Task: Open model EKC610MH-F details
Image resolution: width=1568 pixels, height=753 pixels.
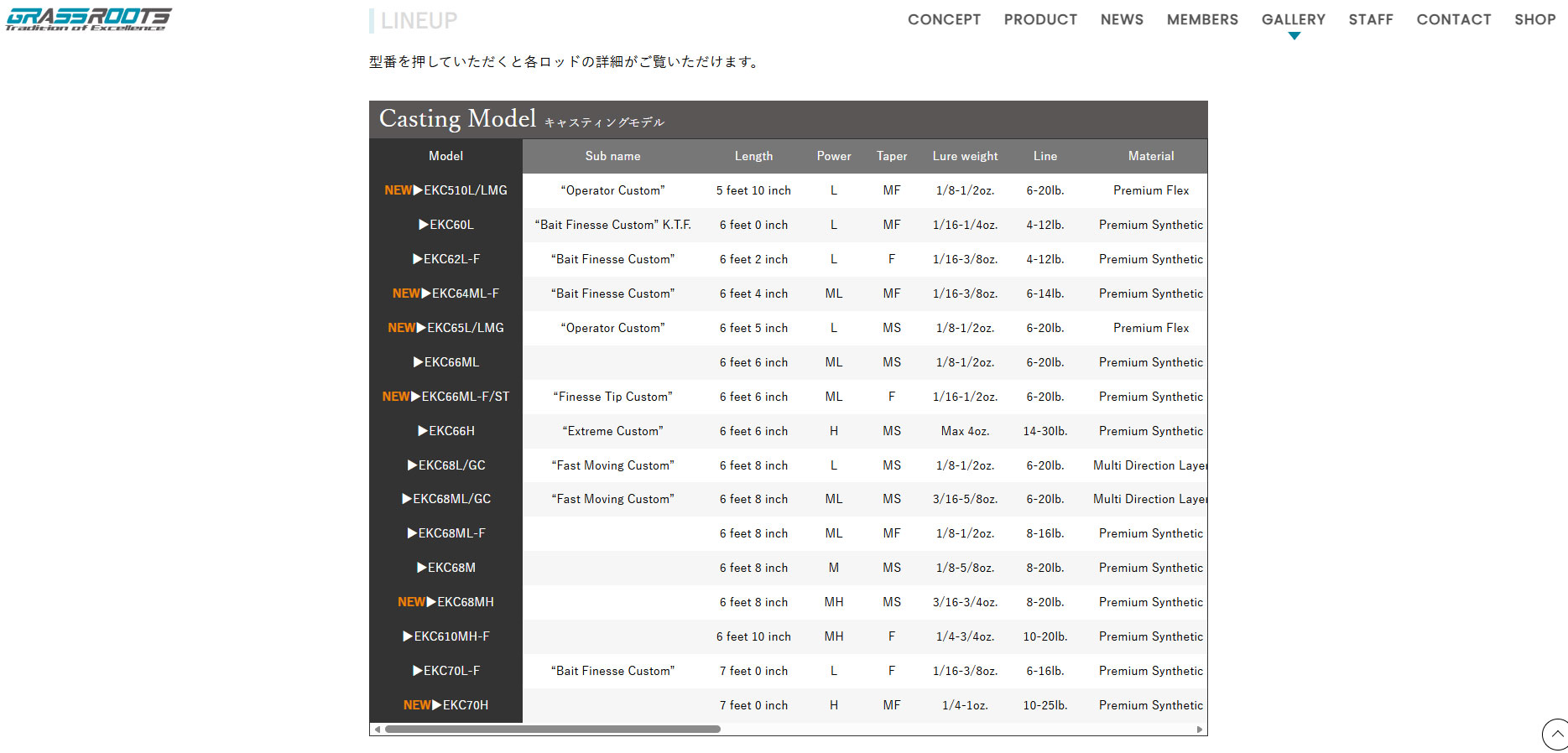Action: [445, 636]
